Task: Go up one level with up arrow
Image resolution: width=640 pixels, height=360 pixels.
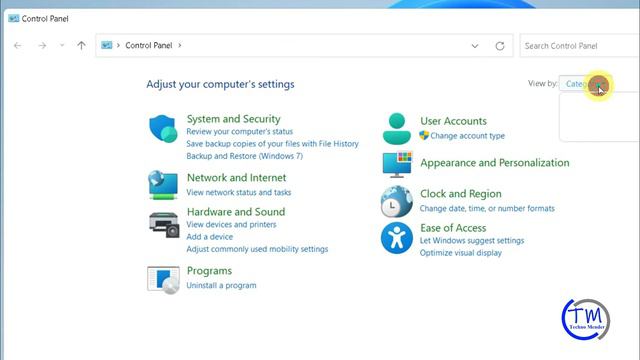Action: [82, 46]
